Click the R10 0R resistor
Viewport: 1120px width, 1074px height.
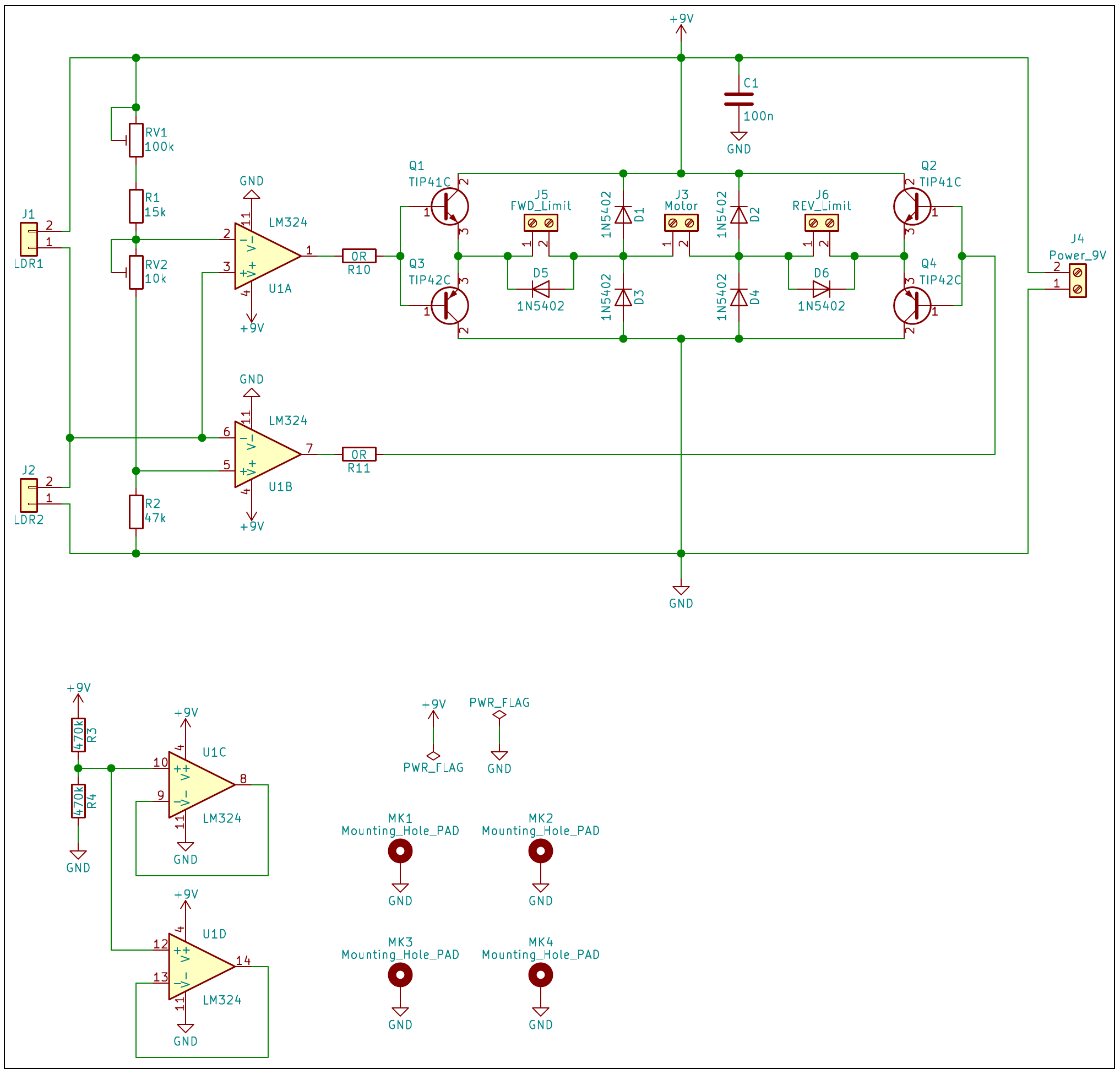click(359, 256)
